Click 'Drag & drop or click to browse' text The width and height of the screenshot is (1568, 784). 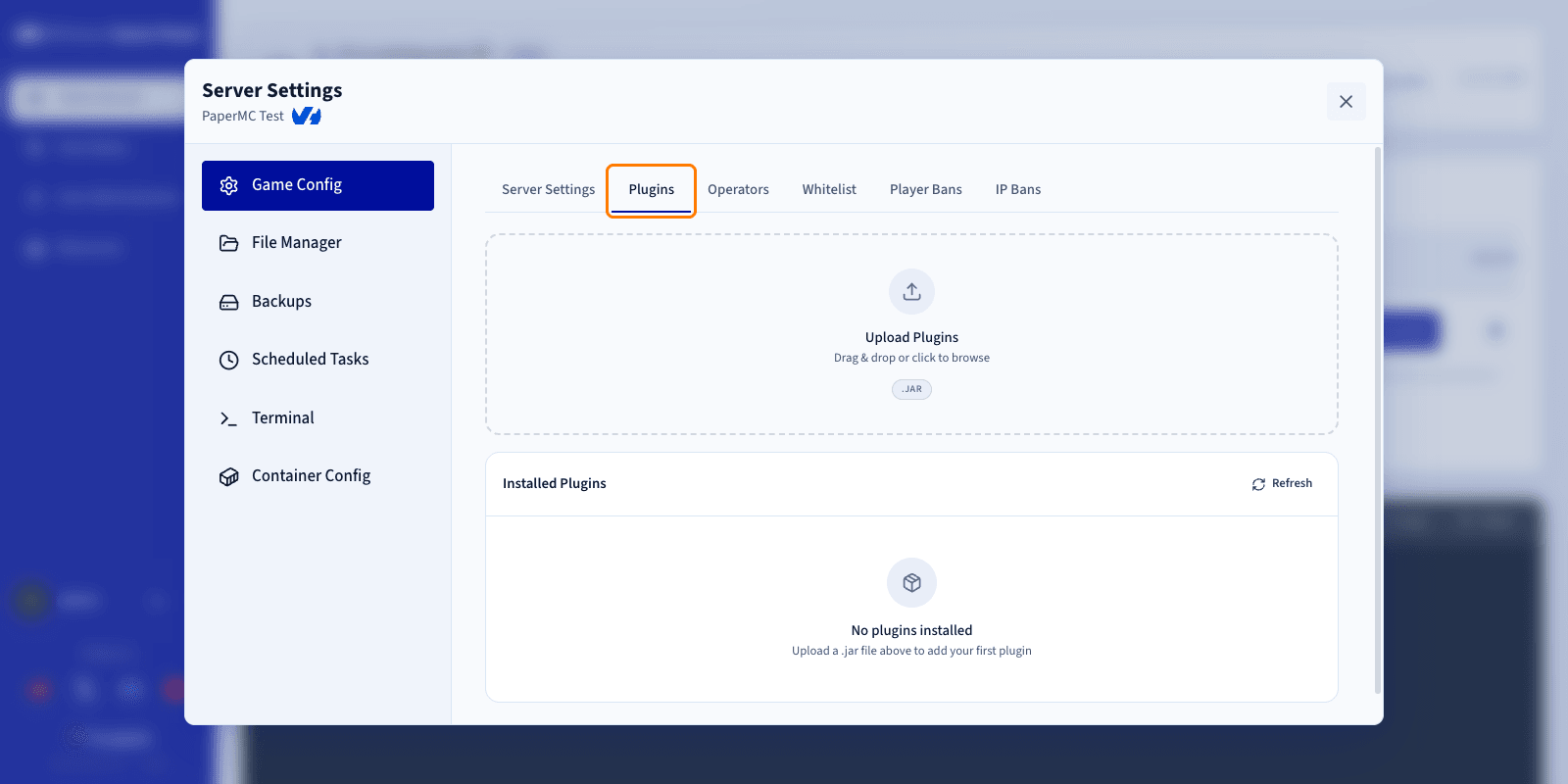click(x=911, y=358)
